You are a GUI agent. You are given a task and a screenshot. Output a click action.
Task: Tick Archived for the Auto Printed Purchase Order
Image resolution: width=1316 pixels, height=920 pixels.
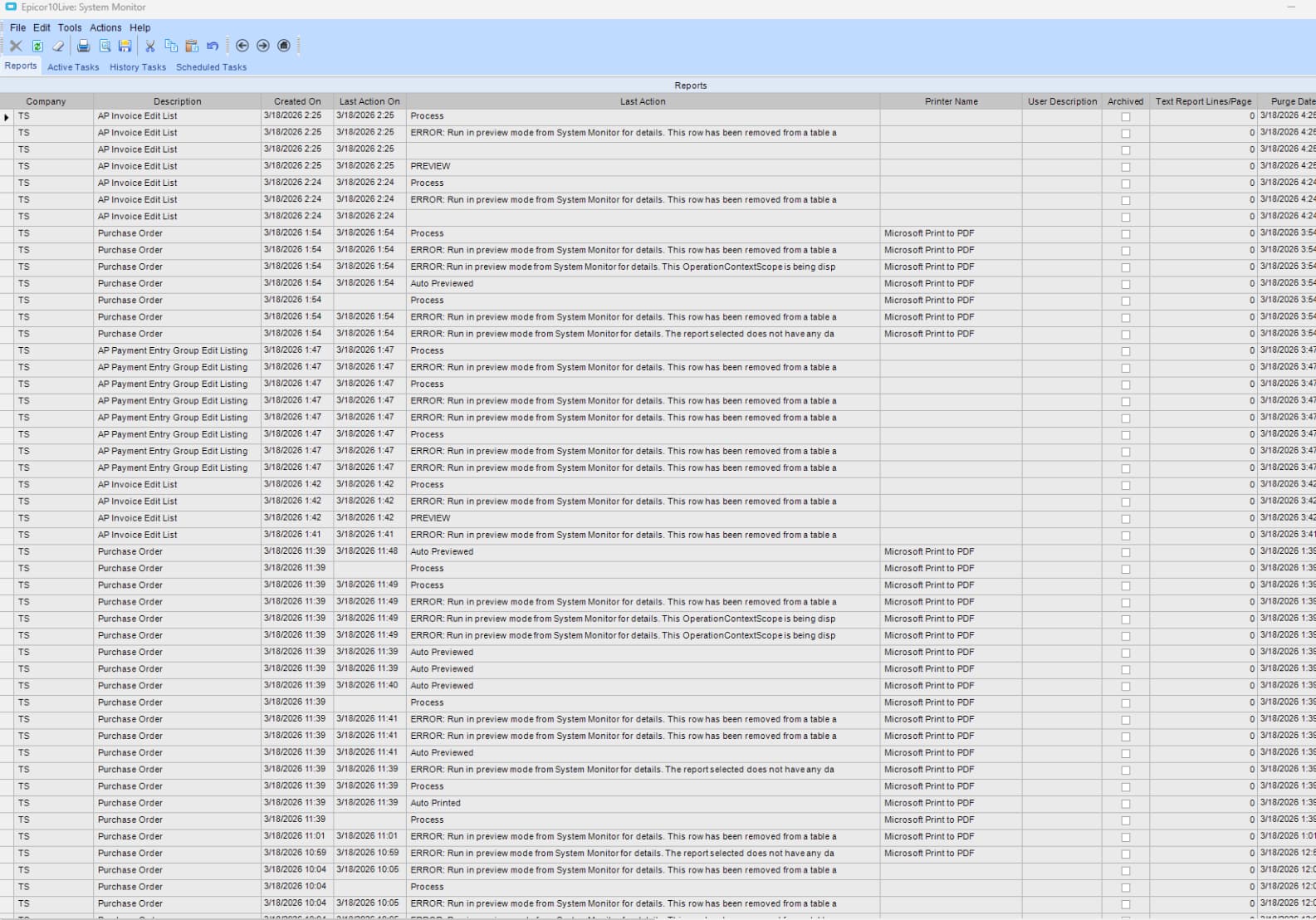coord(1126,804)
